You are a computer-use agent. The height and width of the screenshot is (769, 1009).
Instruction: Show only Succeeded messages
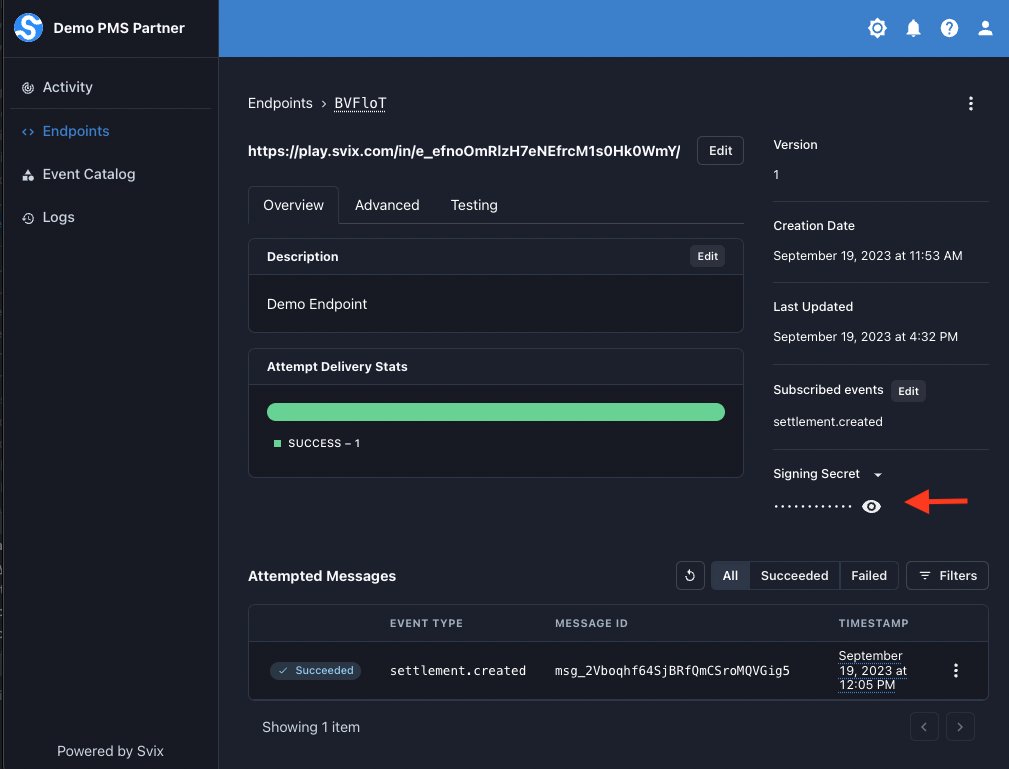[794, 575]
